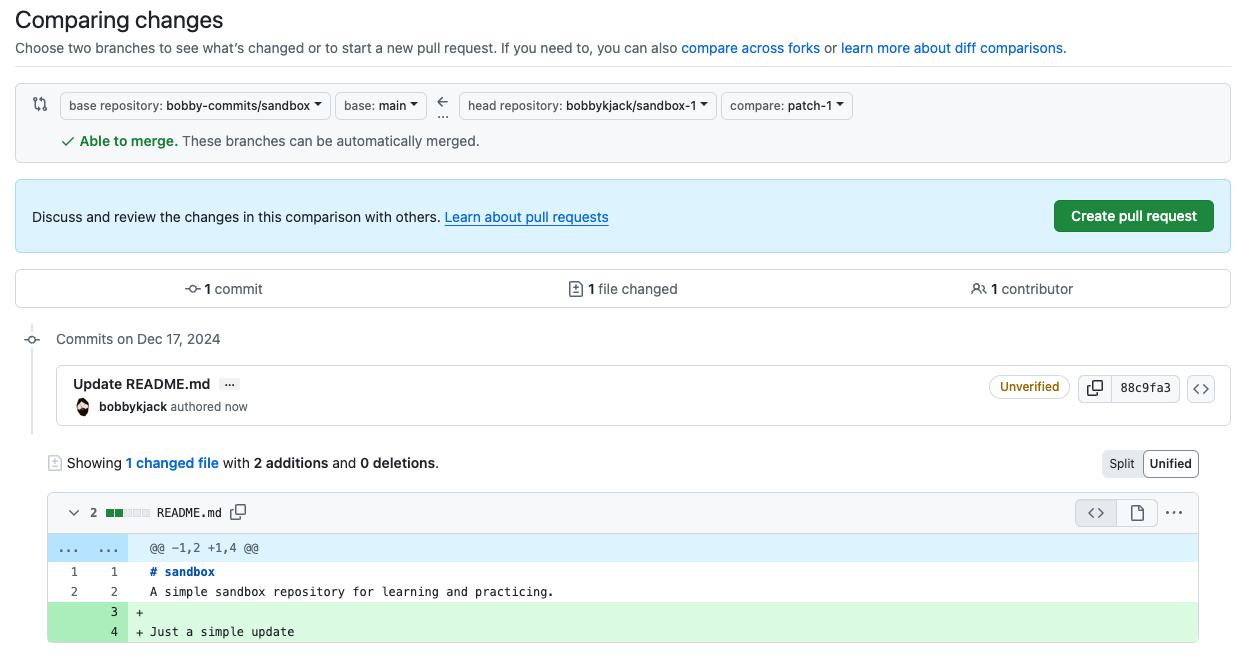Screen dimensions: 1242x670
Task: Open the base repository dropdown
Action: click(x=195, y=105)
